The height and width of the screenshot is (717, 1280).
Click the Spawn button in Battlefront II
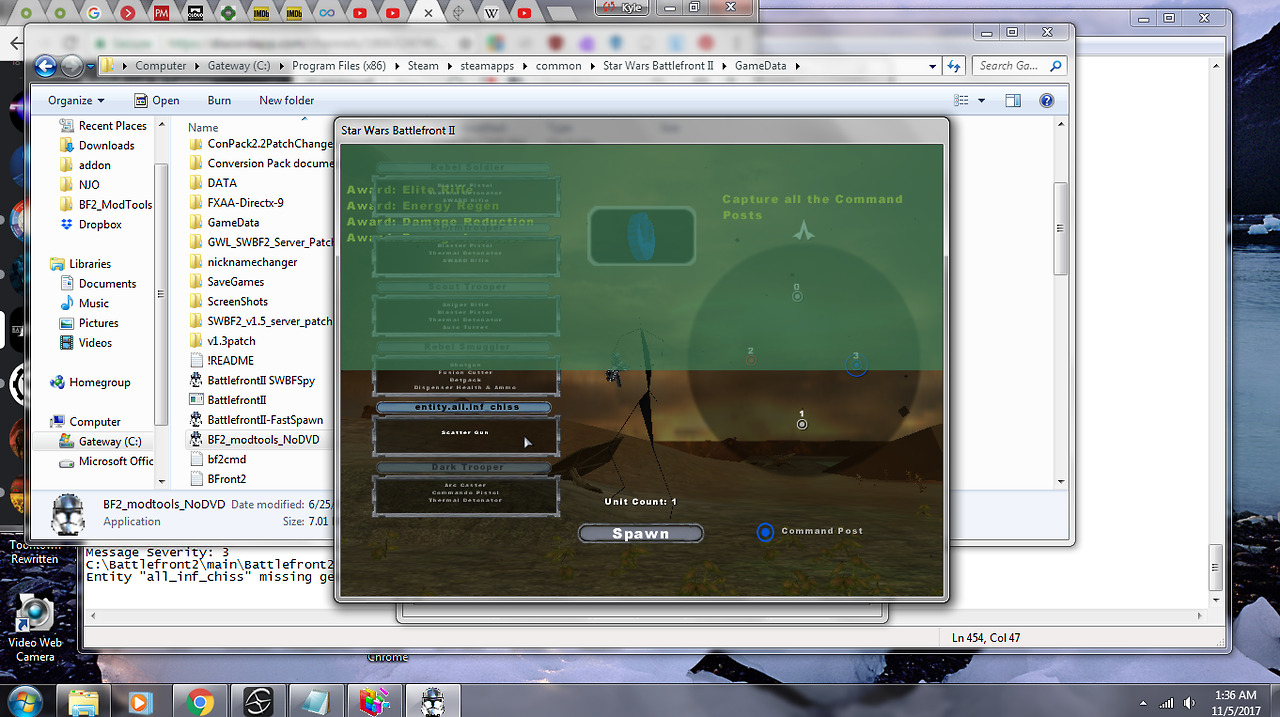641,534
